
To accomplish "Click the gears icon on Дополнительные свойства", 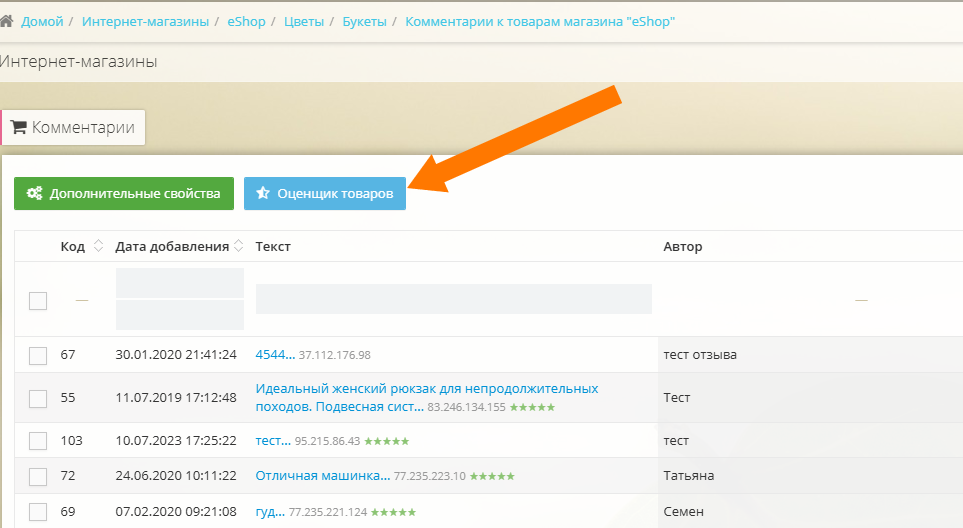I will point(34,194).
